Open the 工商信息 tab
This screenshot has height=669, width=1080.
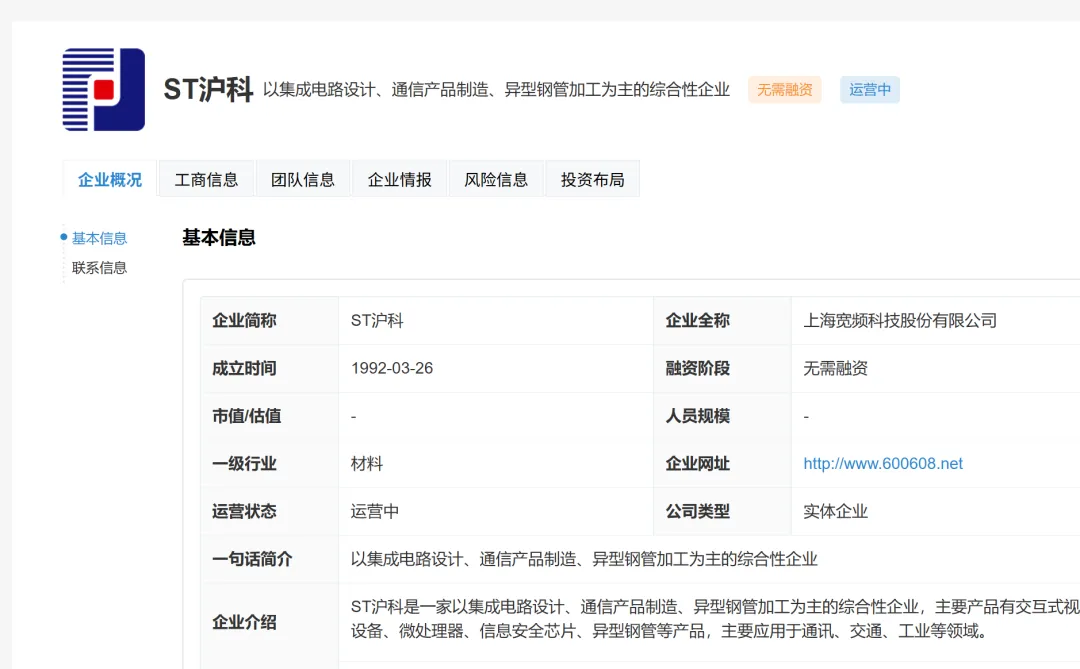click(206, 179)
